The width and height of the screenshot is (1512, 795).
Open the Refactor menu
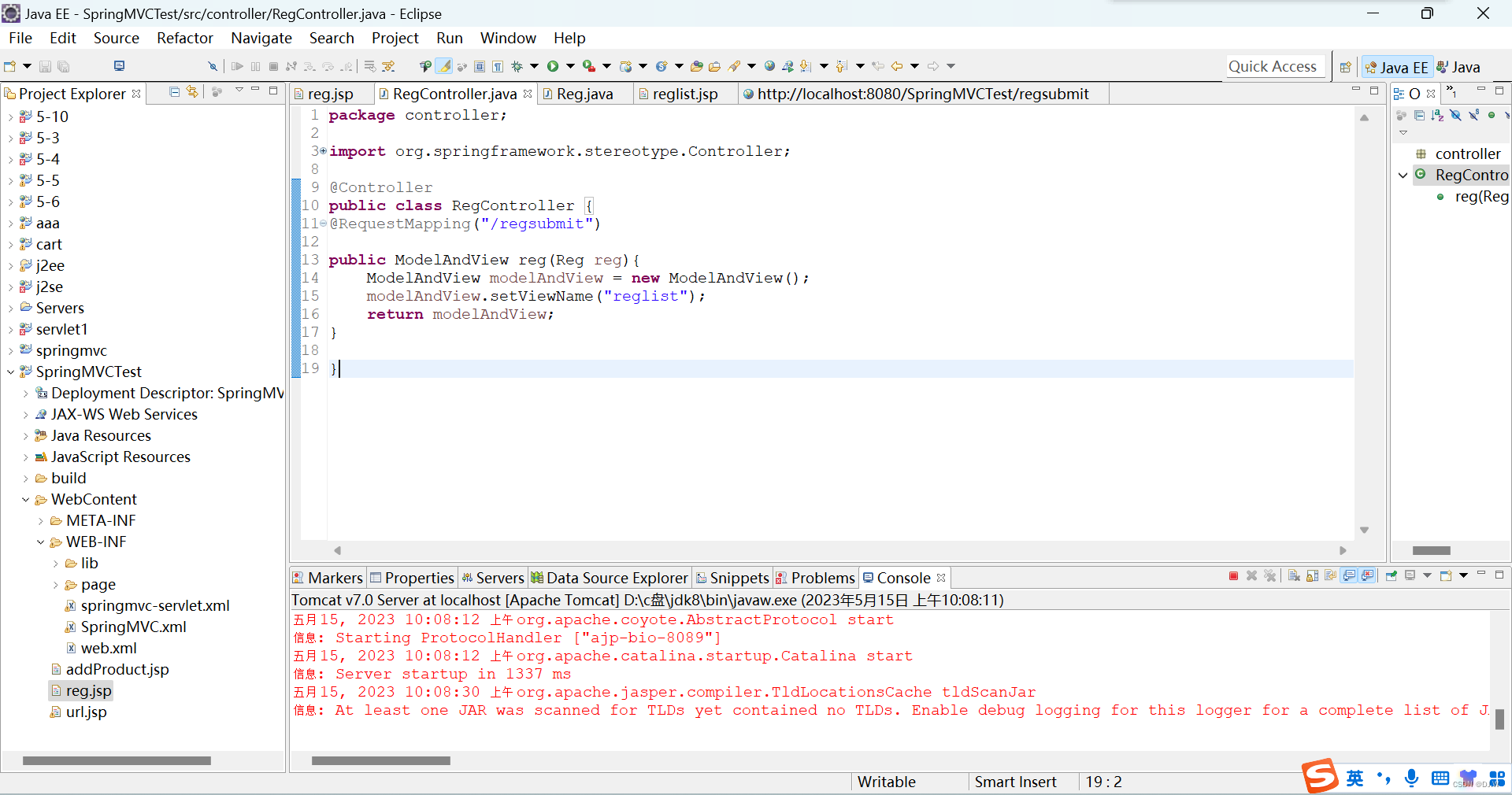(184, 38)
